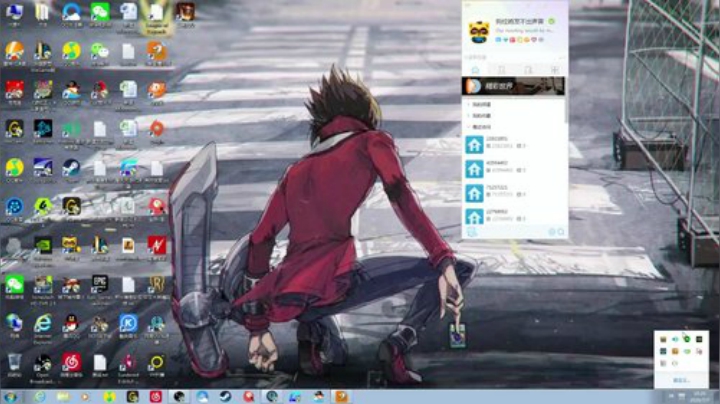Screen dimensions: 720x404
Task: Select the home tab in the YY panel
Action: coord(475,70)
